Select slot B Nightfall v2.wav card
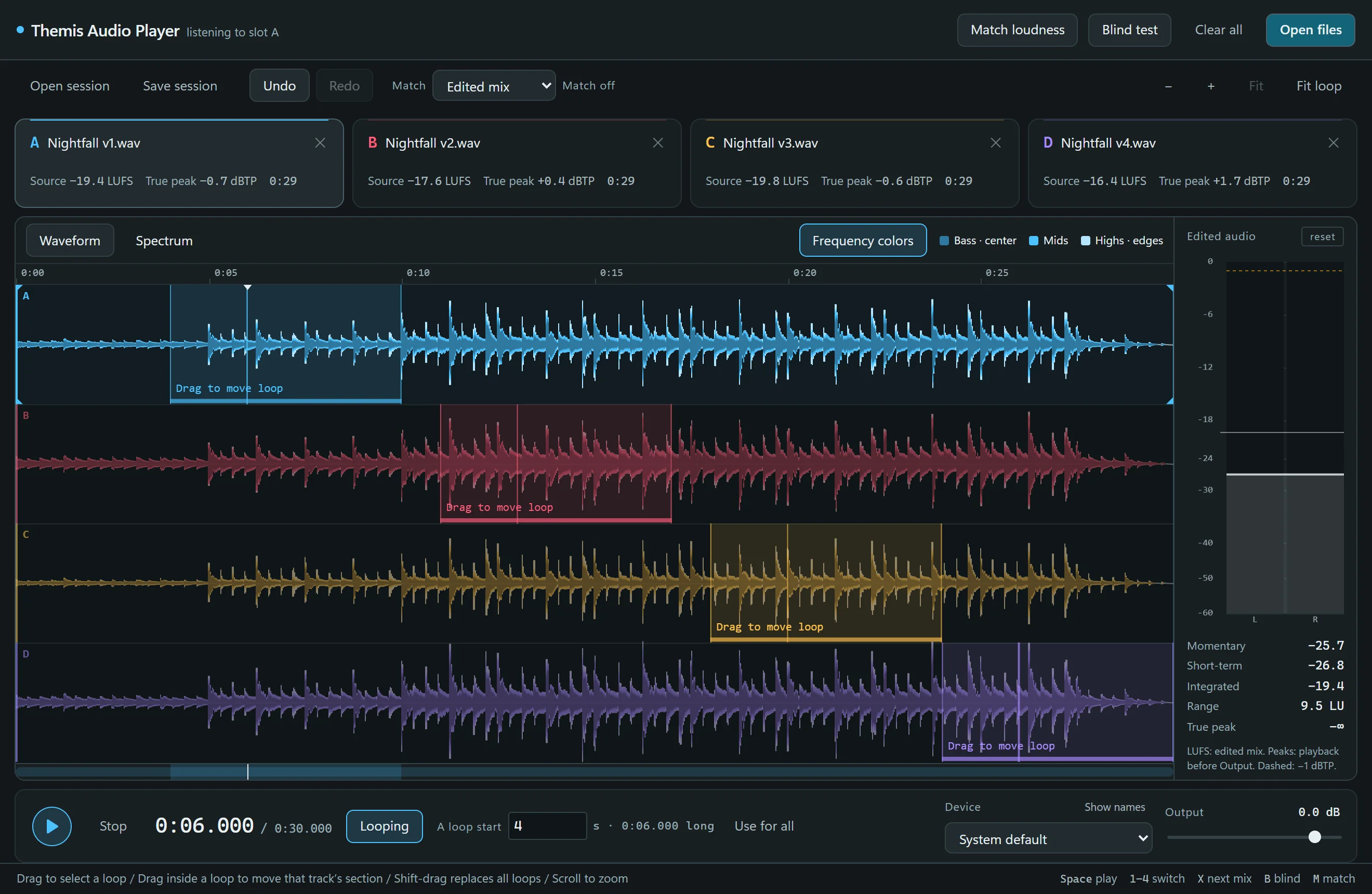This screenshot has width=1372, height=894. 517,163
